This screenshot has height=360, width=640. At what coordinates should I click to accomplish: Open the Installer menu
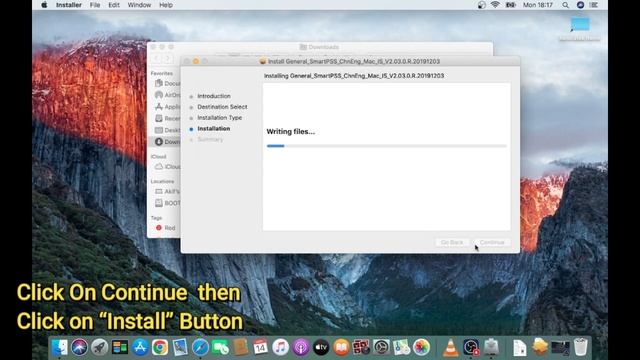pos(69,5)
